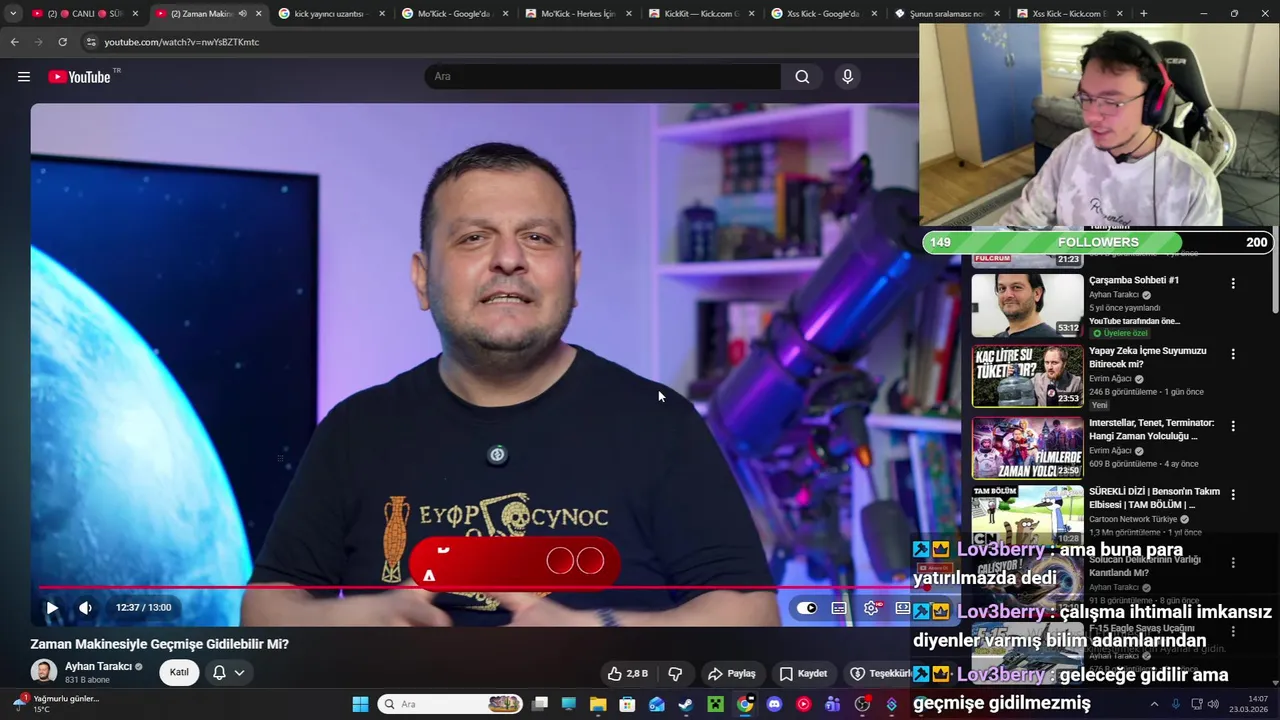Switch to 'Şunun sıralaması' tab
Screen dimensions: 1280x720
pyautogui.click(x=948, y=14)
